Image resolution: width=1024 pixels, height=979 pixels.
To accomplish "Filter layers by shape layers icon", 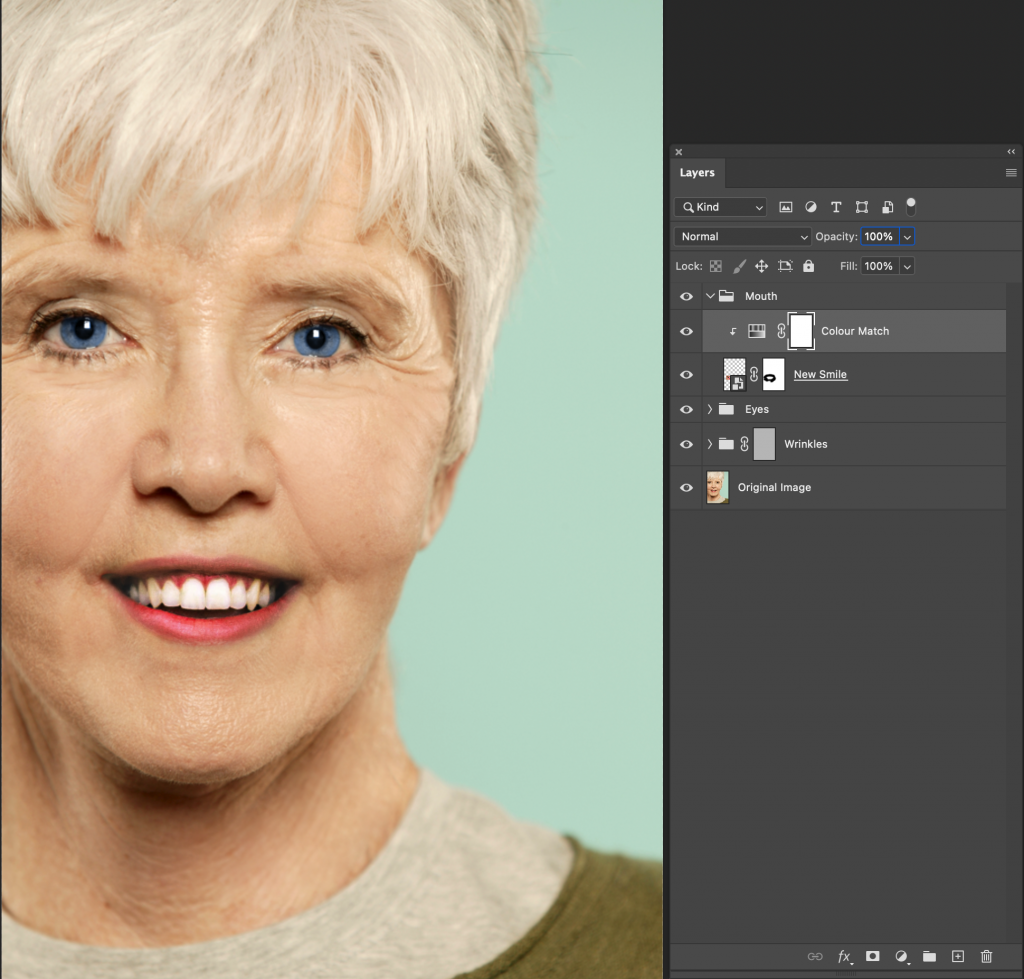I will 862,207.
